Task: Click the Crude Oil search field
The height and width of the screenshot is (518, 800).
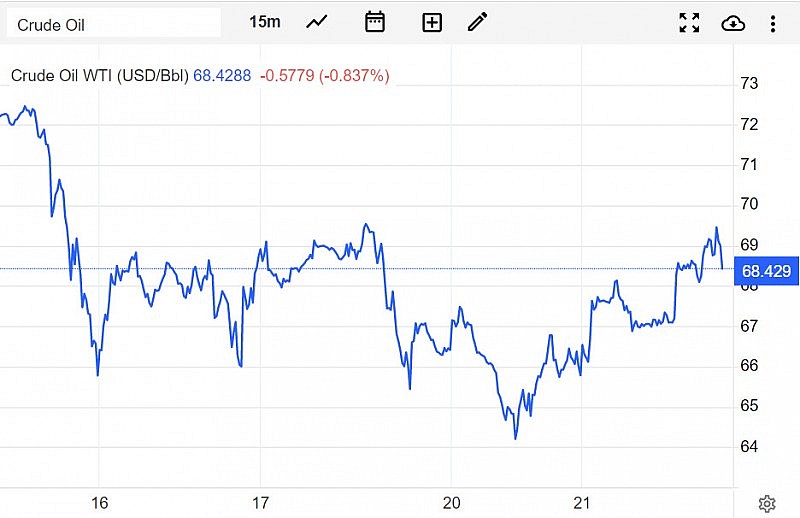Action: click(x=112, y=24)
